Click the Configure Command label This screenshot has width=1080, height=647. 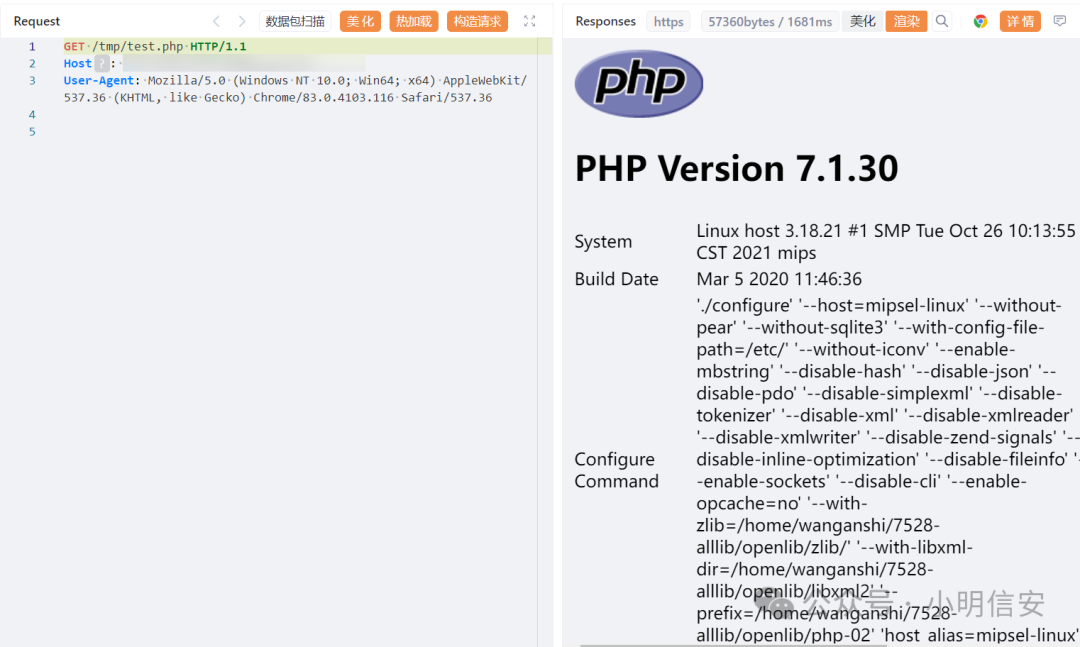[x=616, y=470]
